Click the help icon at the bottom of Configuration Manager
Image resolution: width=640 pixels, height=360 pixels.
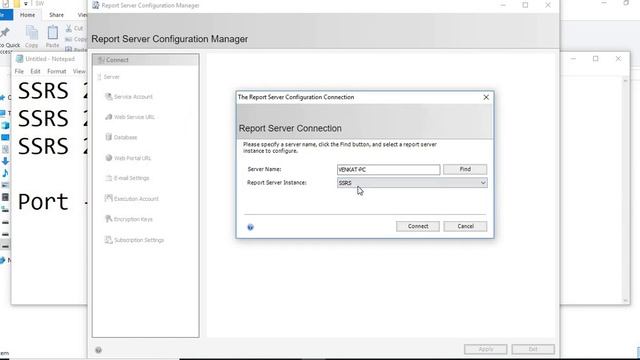pos(98,350)
